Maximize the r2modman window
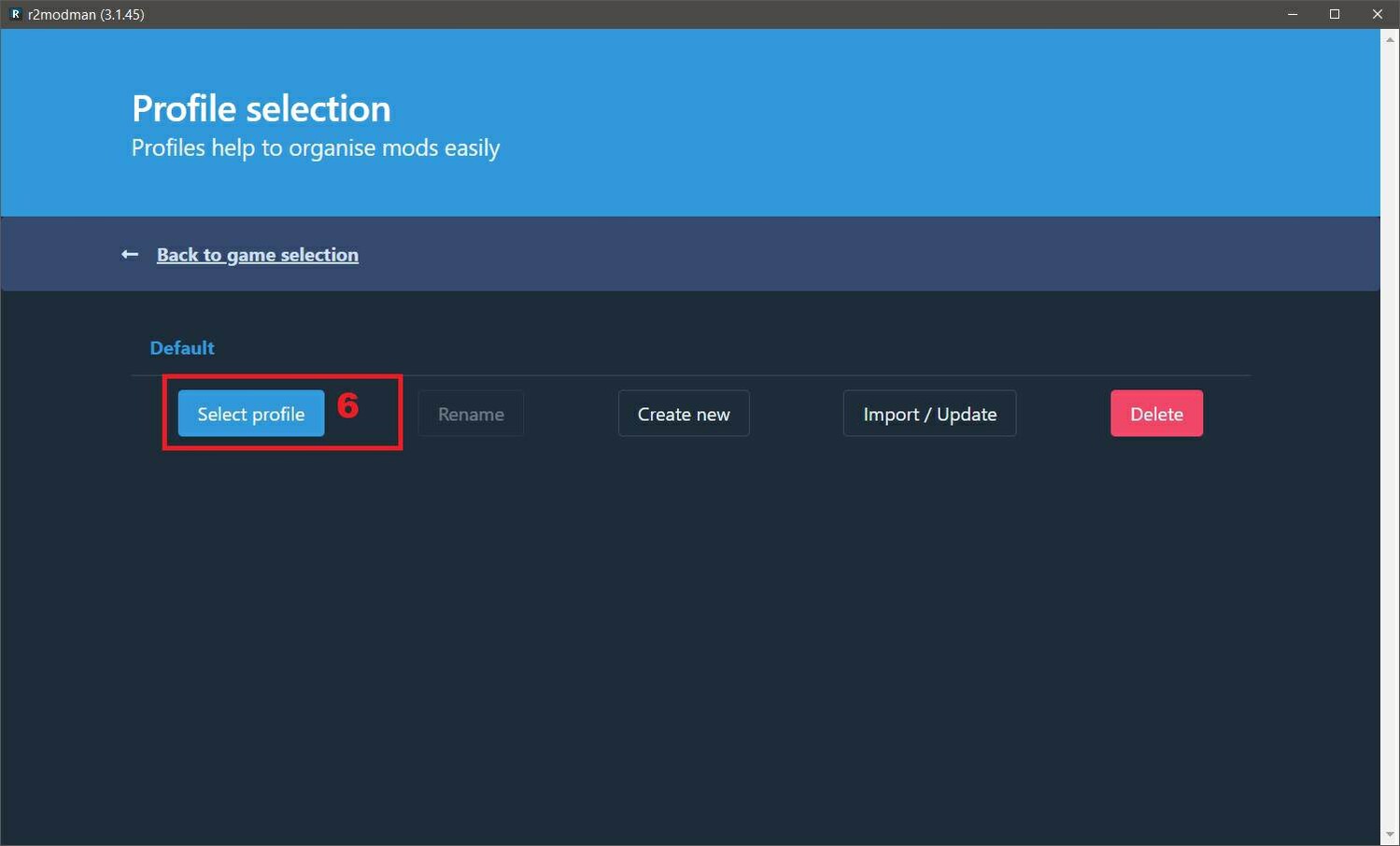Viewport: 1400px width, 846px height. point(1335,14)
